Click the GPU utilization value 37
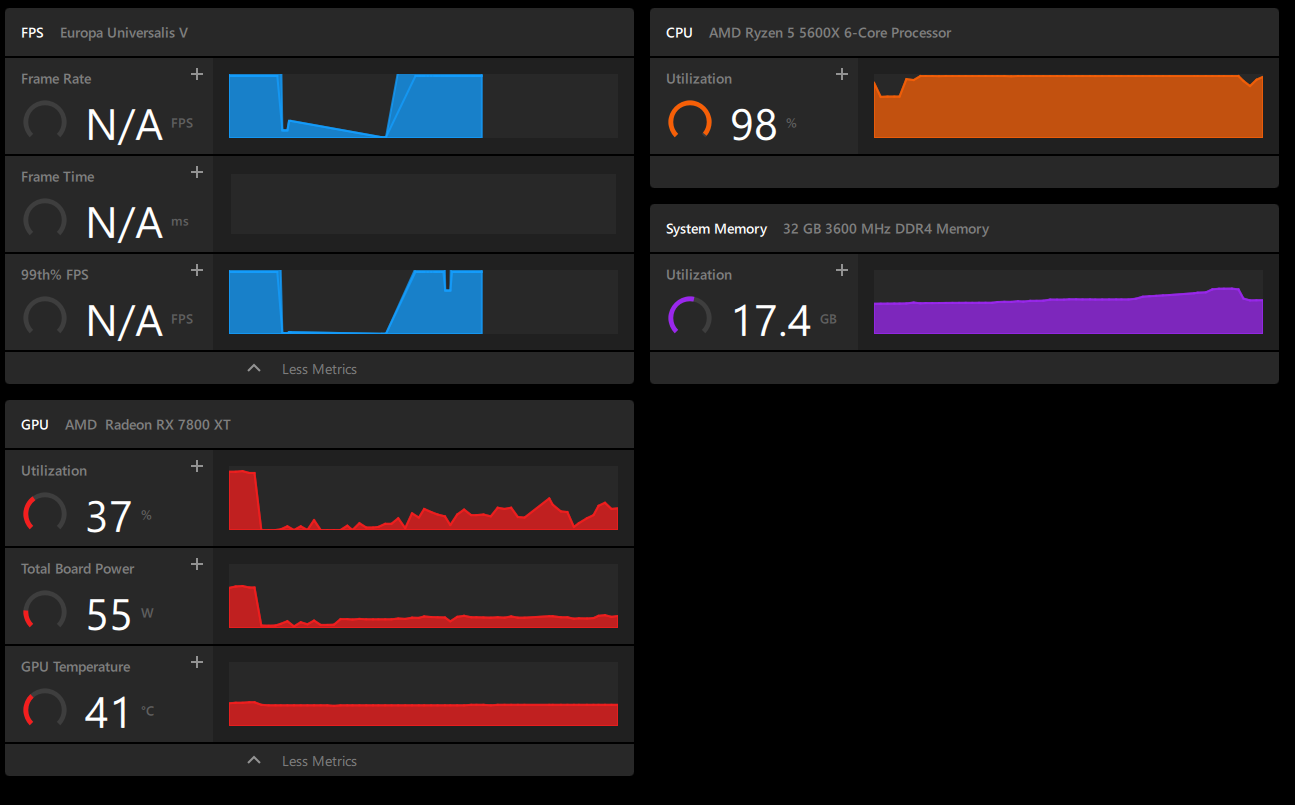1295x805 pixels. click(x=110, y=516)
